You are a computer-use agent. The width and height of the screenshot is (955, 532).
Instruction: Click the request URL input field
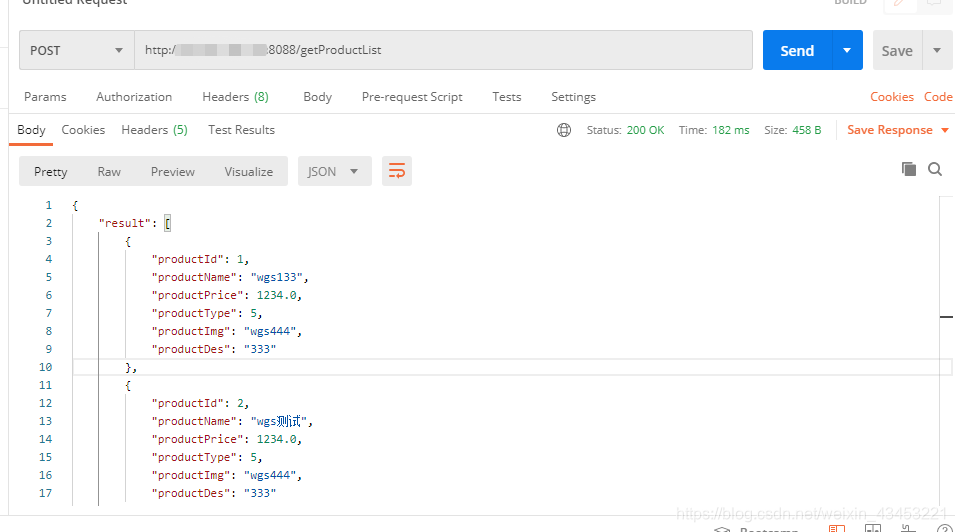pyautogui.click(x=443, y=50)
